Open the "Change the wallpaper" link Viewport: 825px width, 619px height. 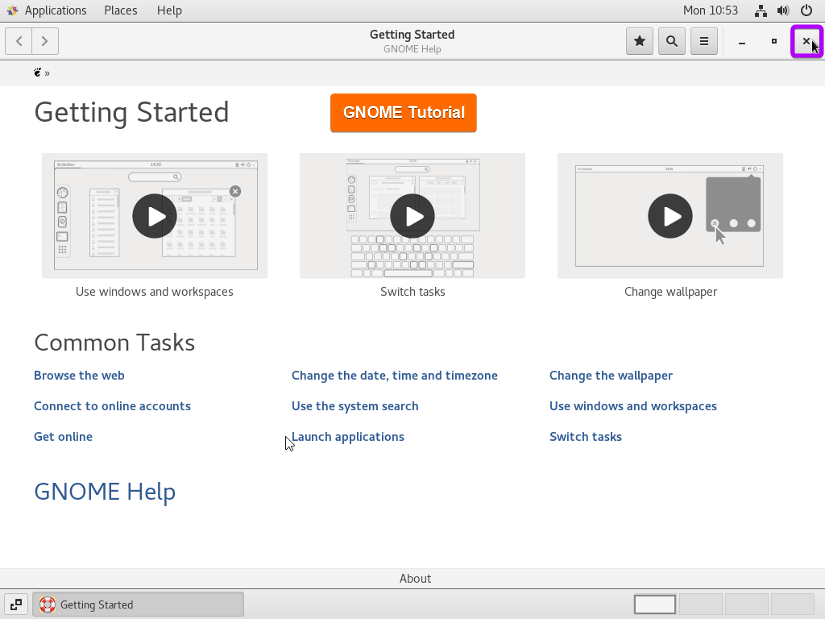[611, 375]
